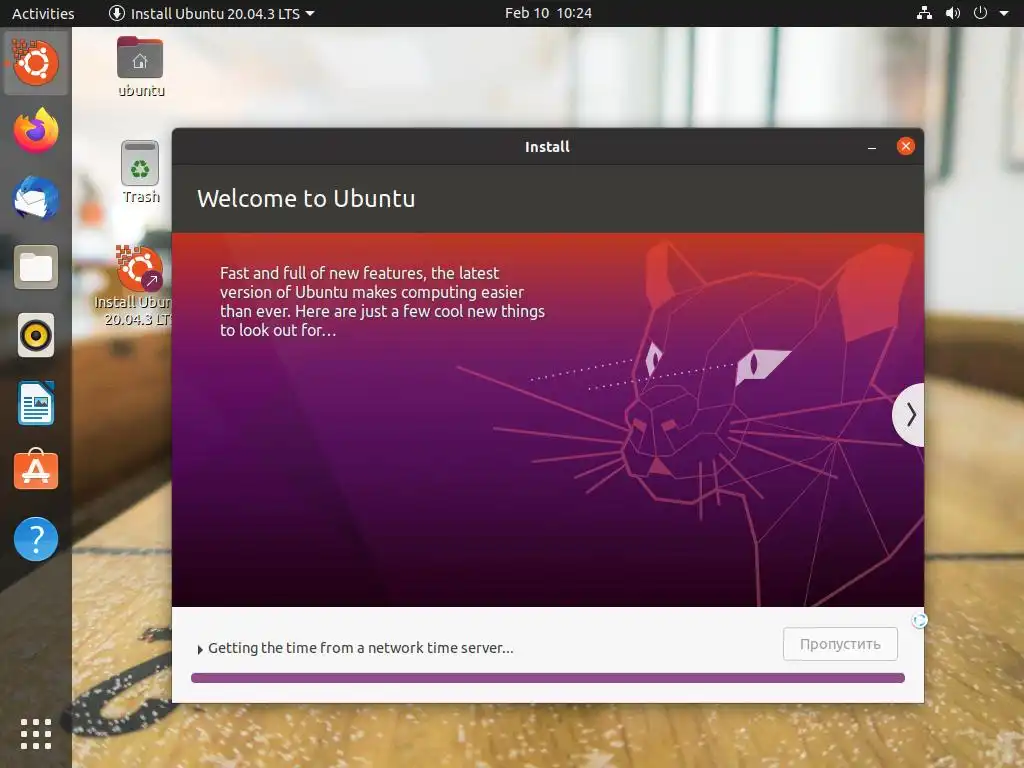The width and height of the screenshot is (1024, 768).
Task: Open LibreOffice Writer from the dock
Action: [36, 404]
